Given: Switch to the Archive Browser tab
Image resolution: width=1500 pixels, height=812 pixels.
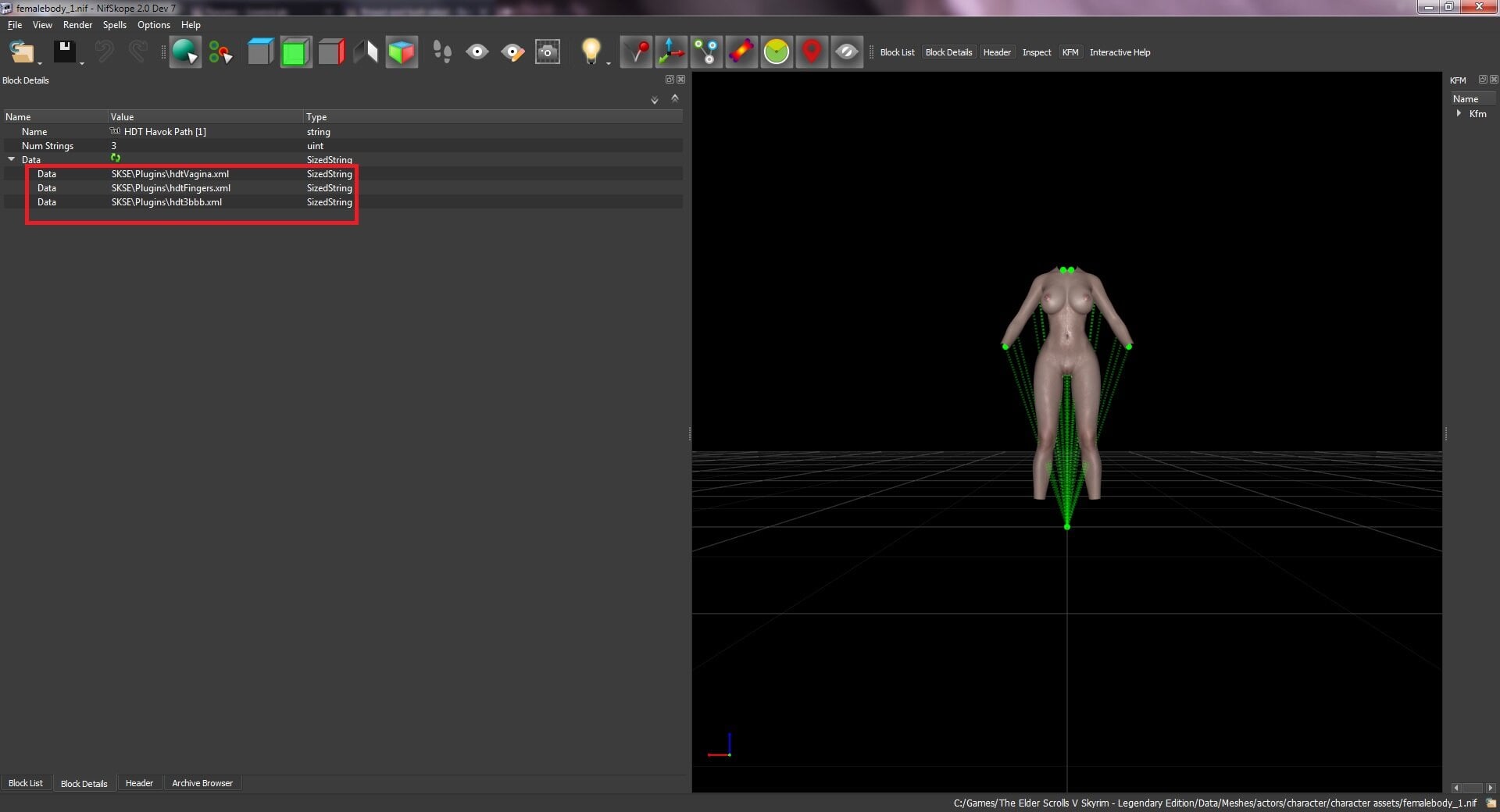Looking at the screenshot, I should click(202, 783).
